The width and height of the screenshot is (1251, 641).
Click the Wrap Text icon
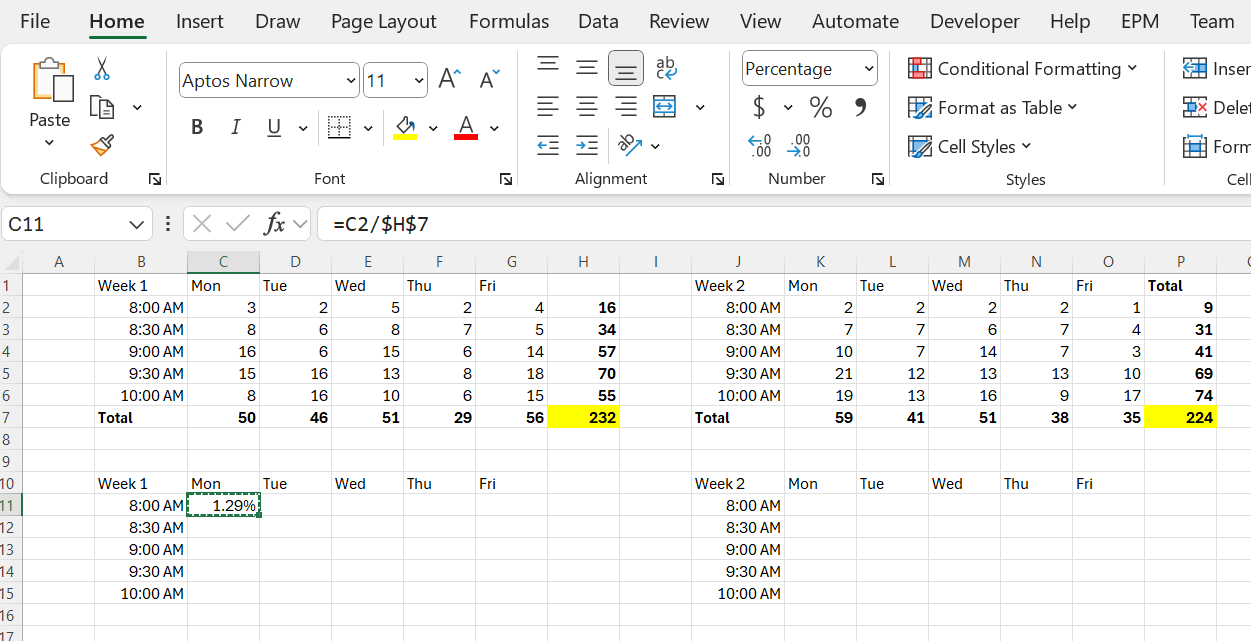point(666,67)
